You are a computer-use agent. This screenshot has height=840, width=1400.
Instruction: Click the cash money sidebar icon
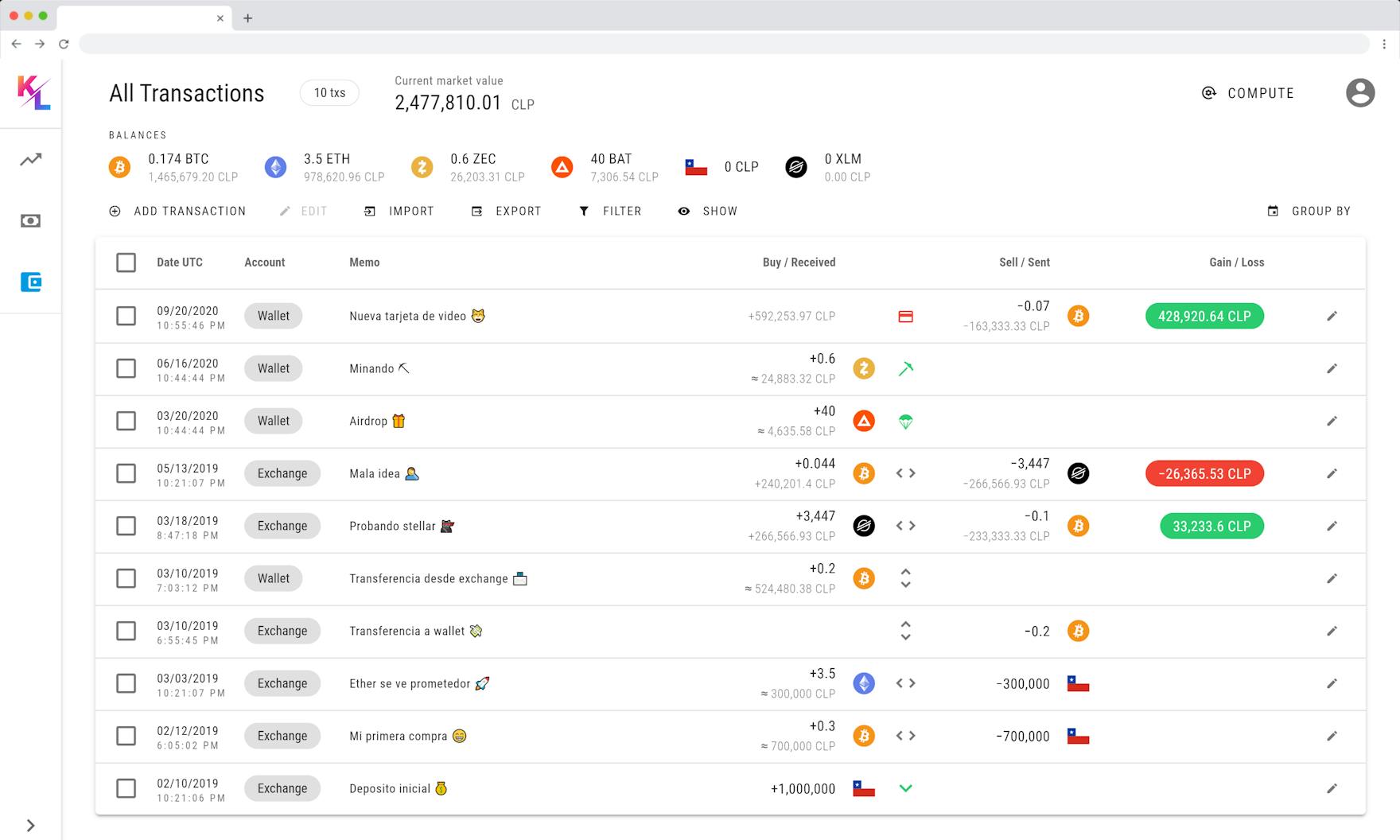coord(31,221)
